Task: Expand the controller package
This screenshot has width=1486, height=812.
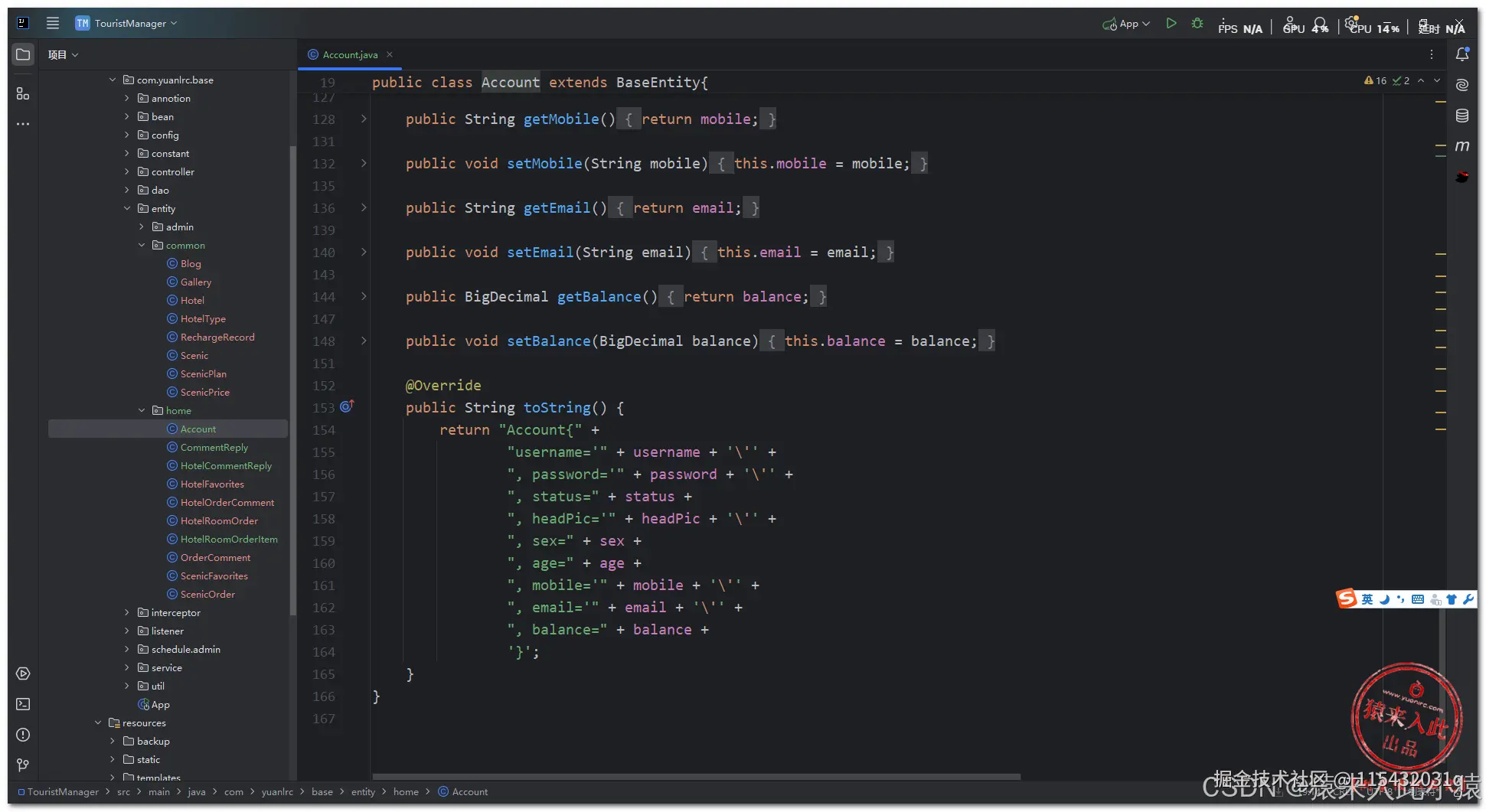Action: [x=127, y=171]
